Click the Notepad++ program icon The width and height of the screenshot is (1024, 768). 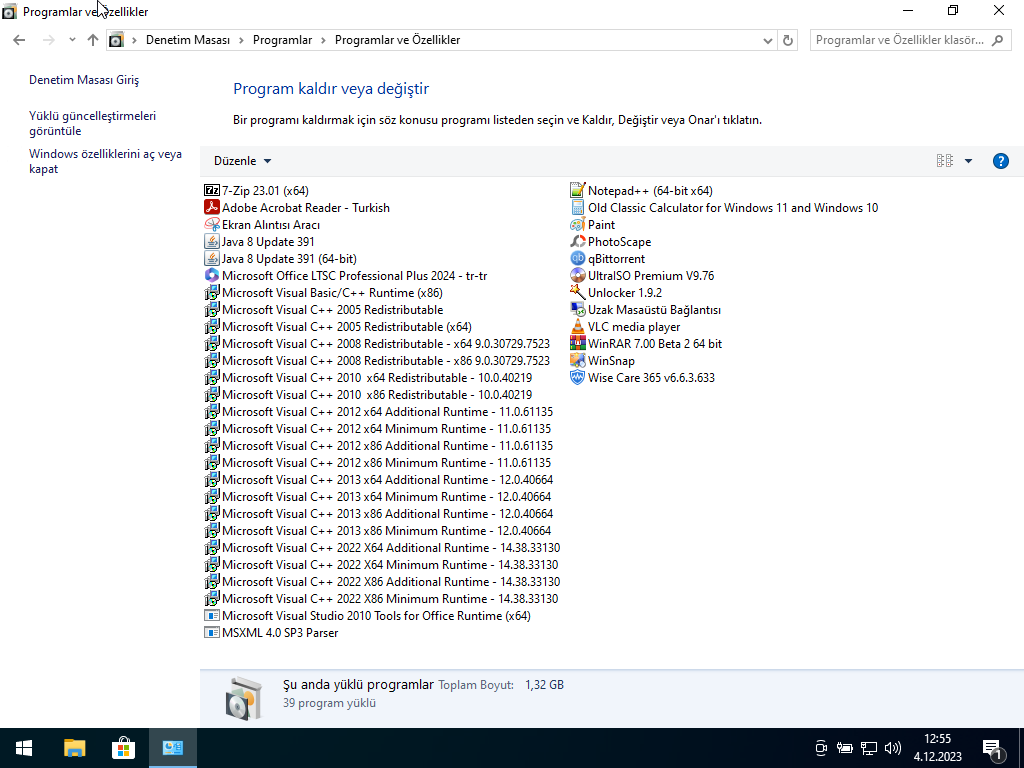(x=577, y=191)
